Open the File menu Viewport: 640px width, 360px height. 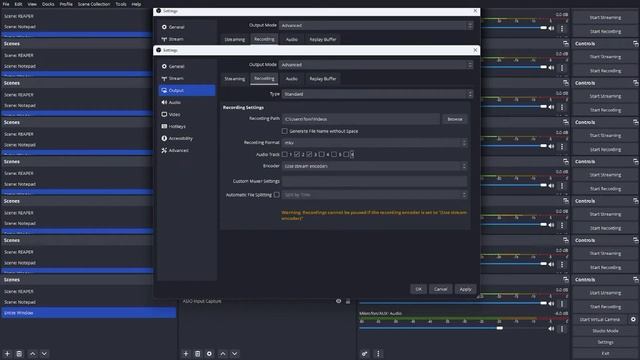[6, 4]
